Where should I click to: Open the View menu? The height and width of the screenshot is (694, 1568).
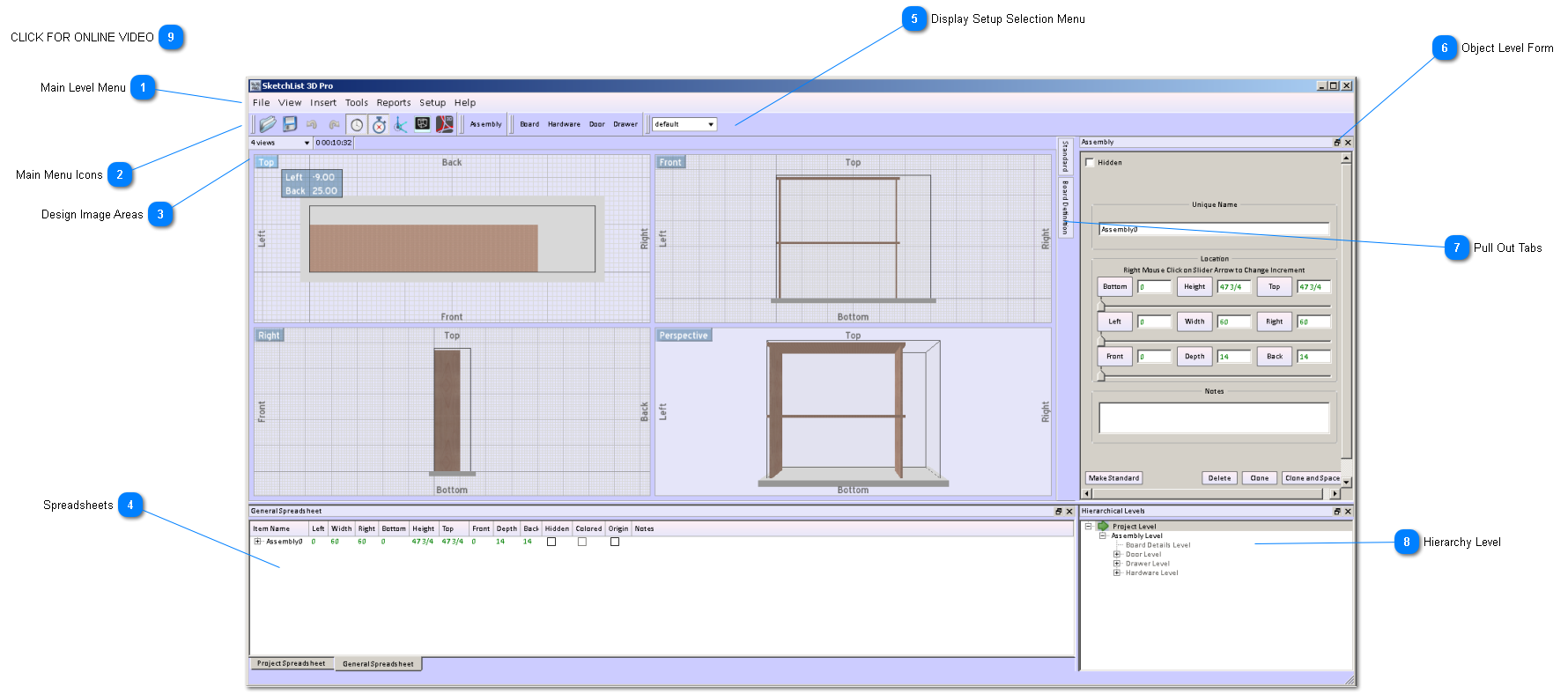point(290,103)
